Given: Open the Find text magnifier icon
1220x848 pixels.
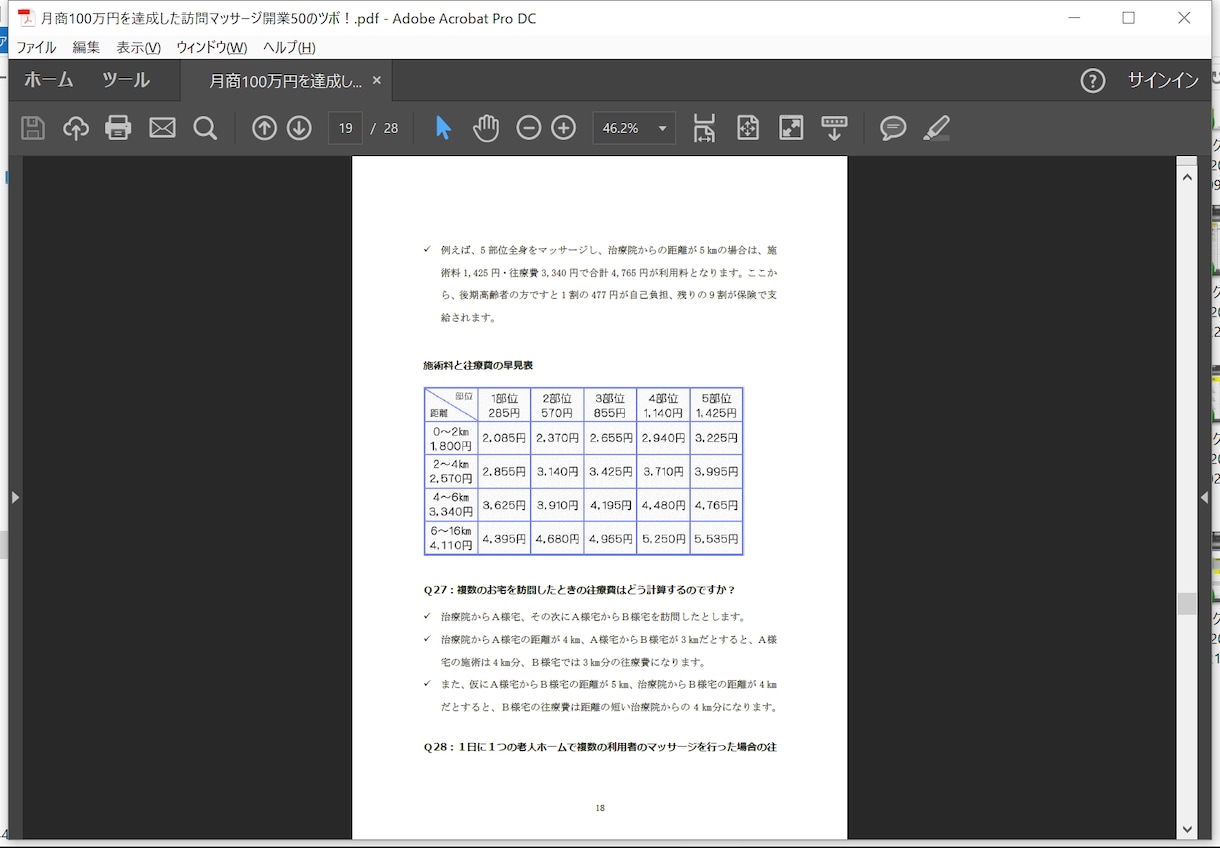Looking at the screenshot, I should (205, 128).
